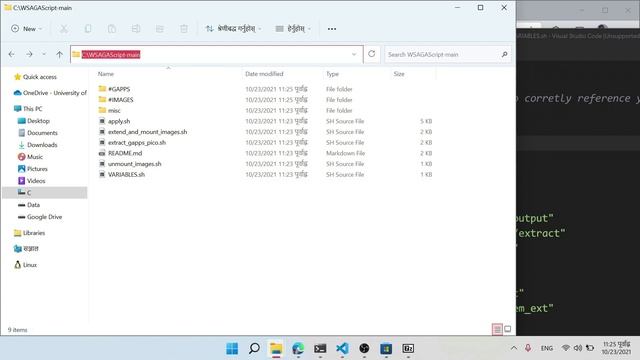Open the Data drive in sidebar
Screen dimensions: 640x360
point(29,205)
